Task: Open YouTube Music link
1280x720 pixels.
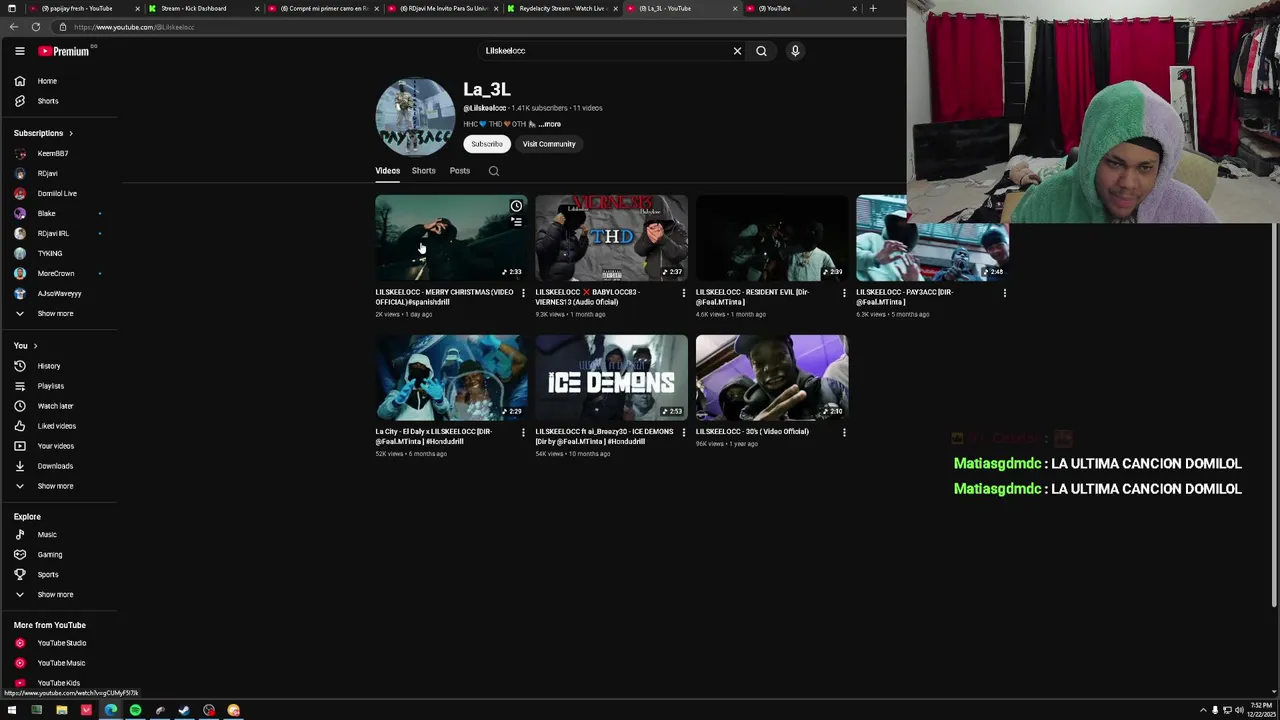Action: click(60, 663)
